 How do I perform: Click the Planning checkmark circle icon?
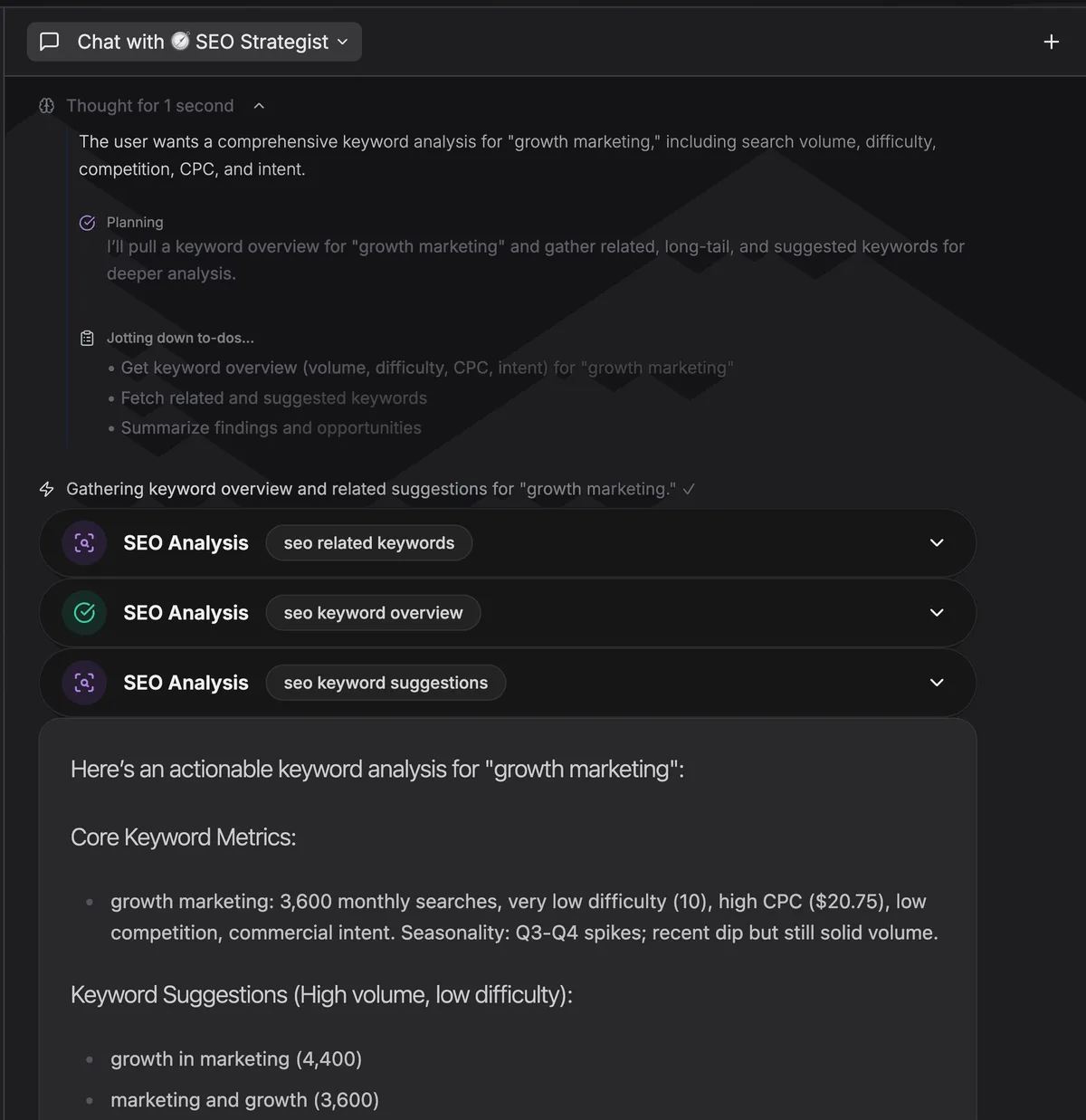(88, 223)
